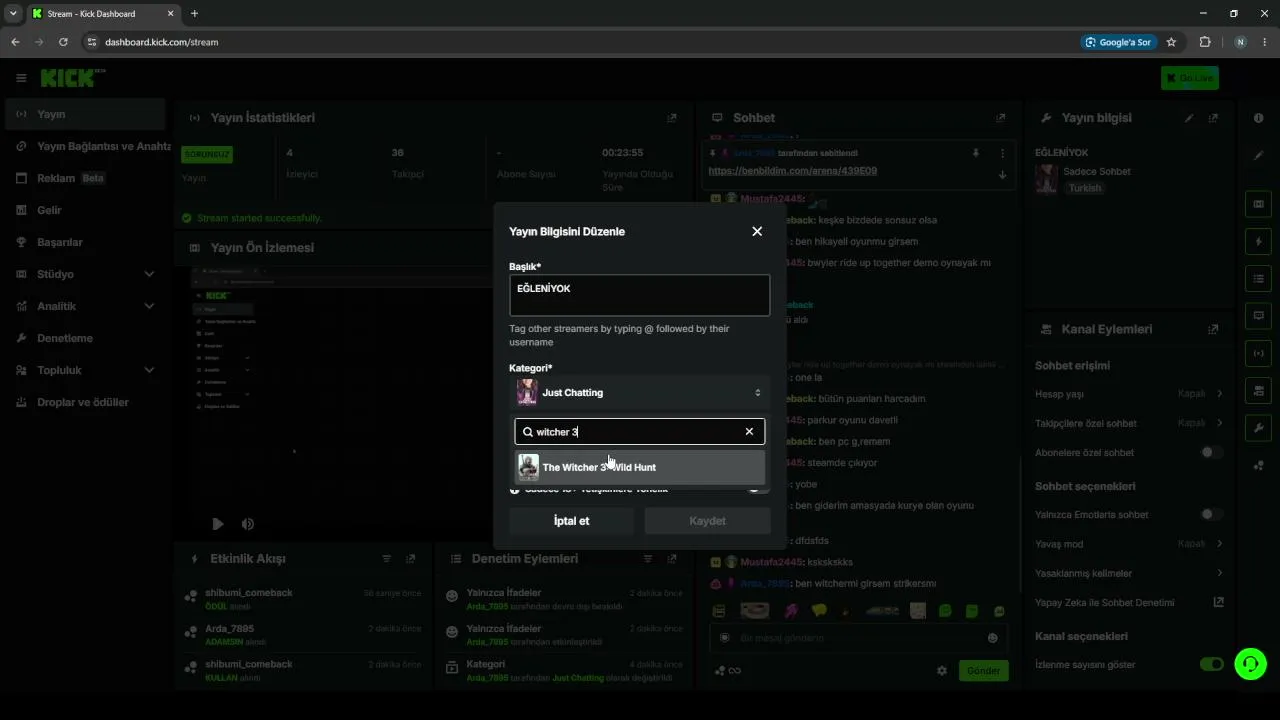
Task: Expand the Analitik sidebar menu
Action: coord(85,306)
